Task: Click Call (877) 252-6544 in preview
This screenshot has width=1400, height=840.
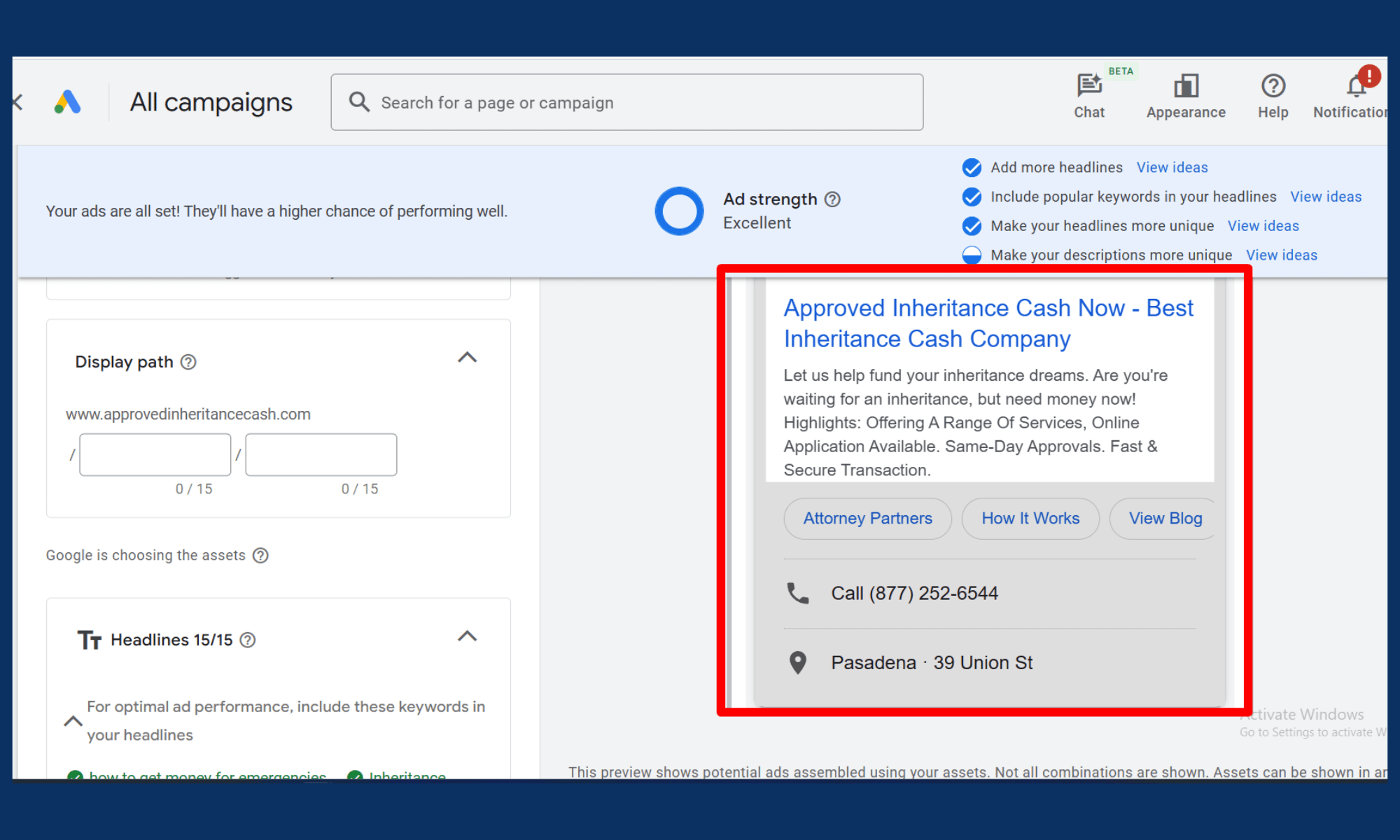Action: click(x=914, y=593)
